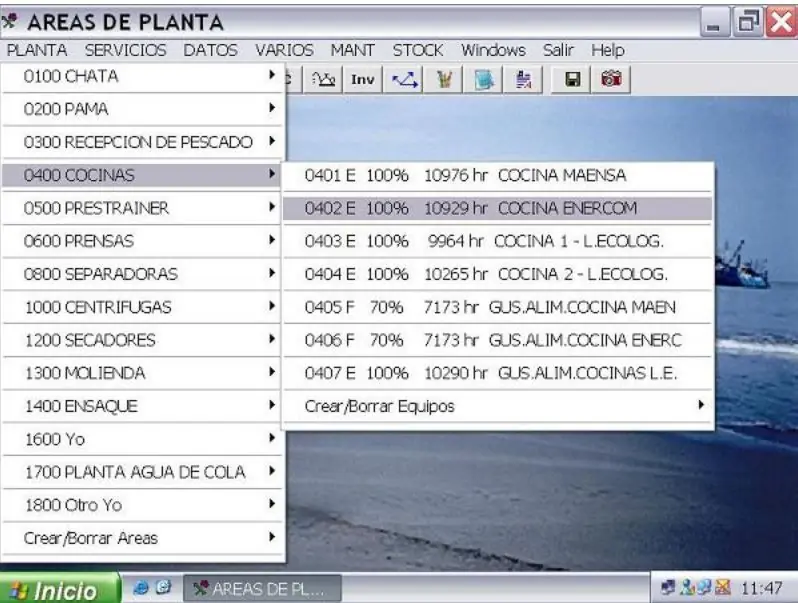Open the MANT menu

click(352, 50)
